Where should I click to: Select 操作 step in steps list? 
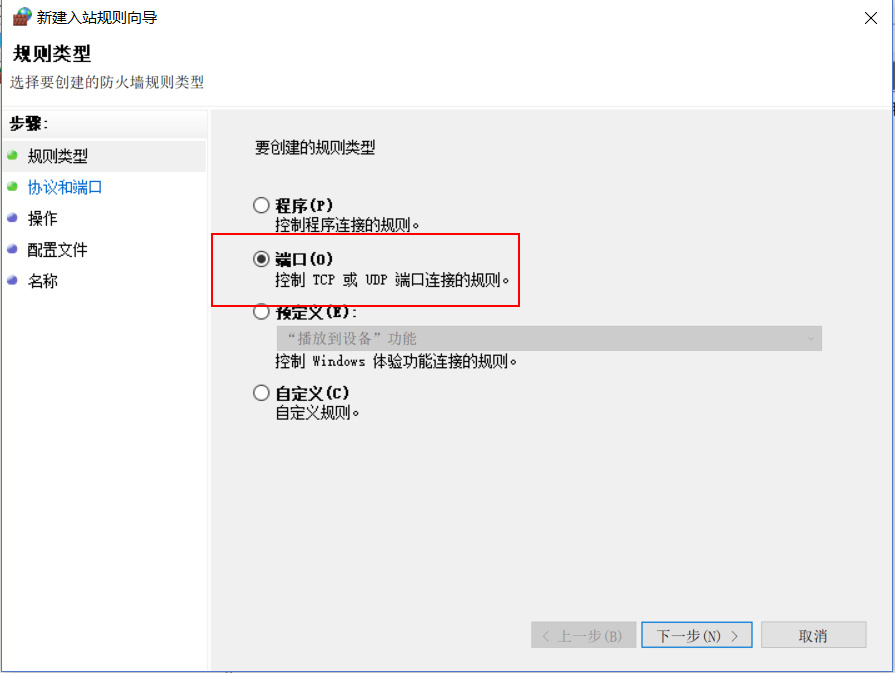click(x=43, y=218)
